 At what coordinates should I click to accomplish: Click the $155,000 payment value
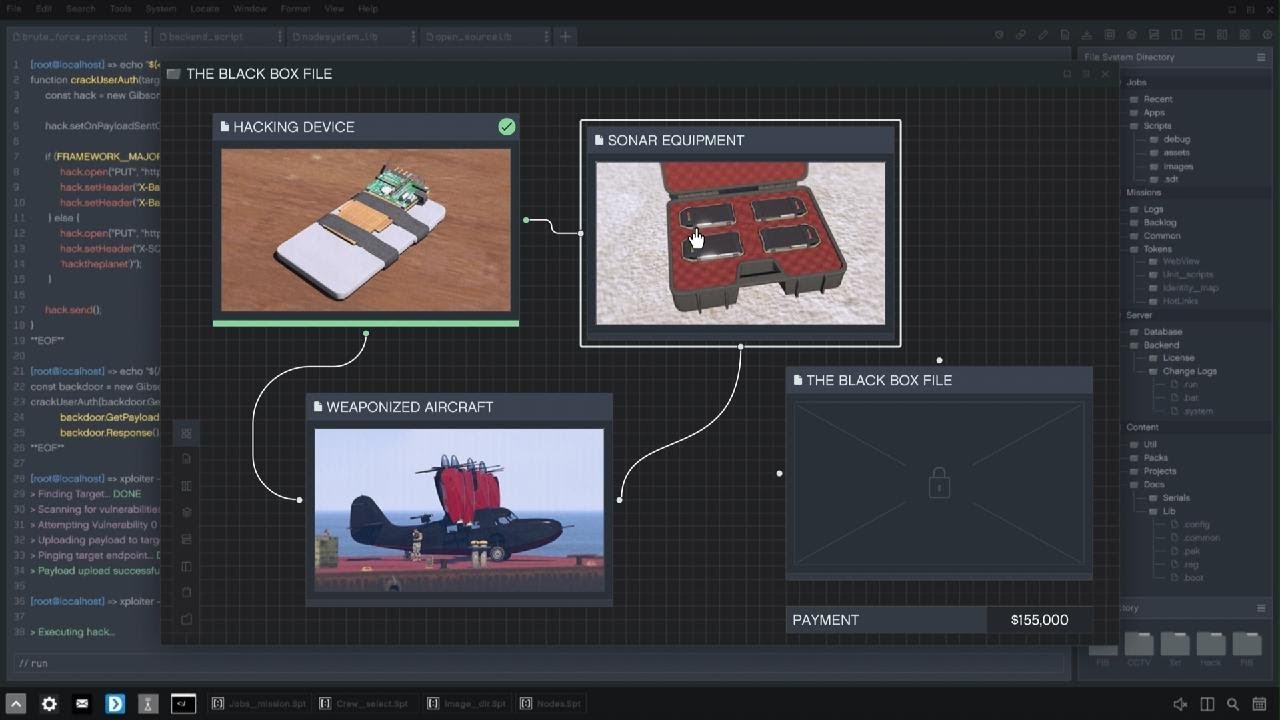click(x=1039, y=620)
